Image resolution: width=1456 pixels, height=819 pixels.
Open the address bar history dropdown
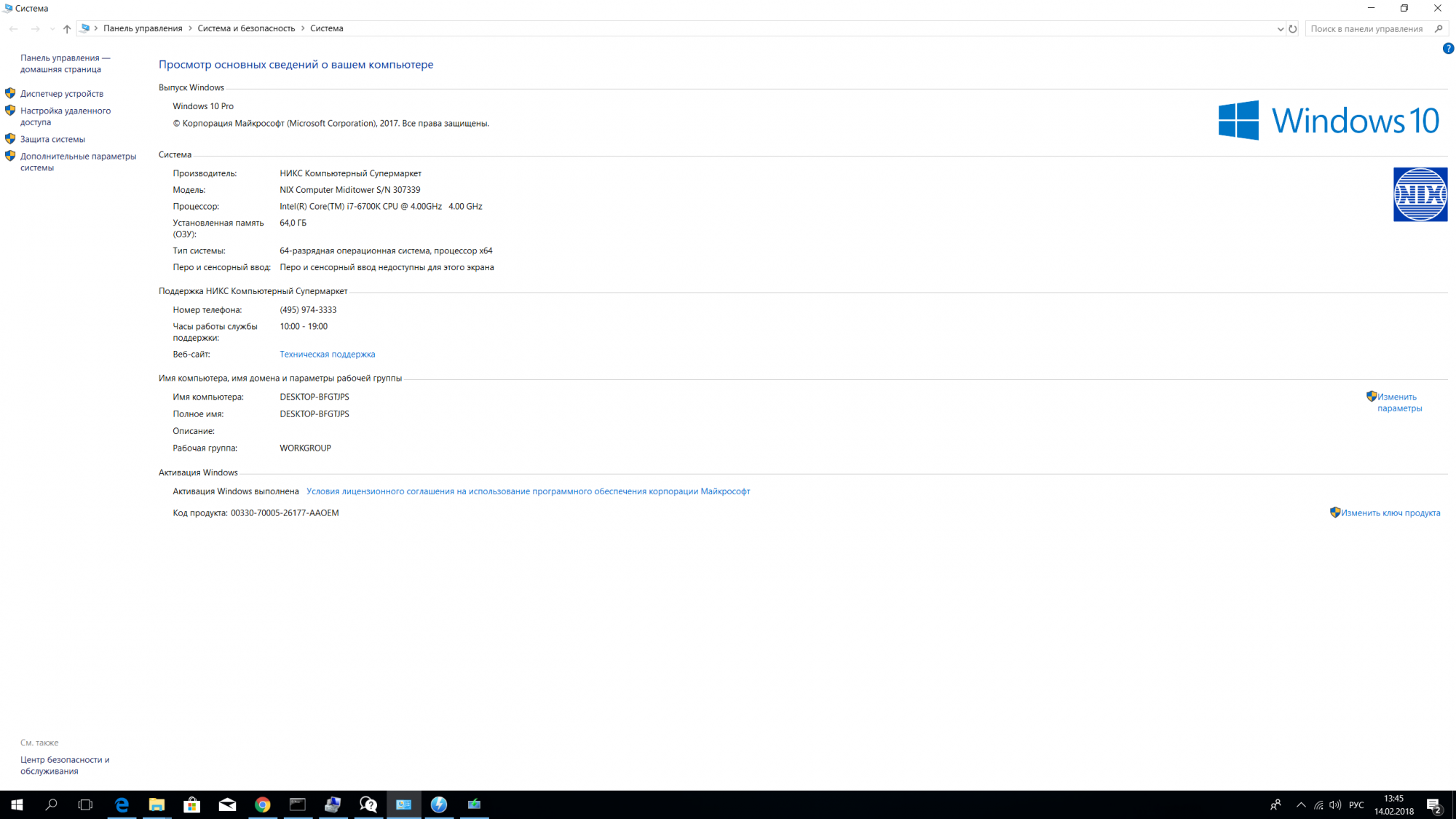(1280, 29)
